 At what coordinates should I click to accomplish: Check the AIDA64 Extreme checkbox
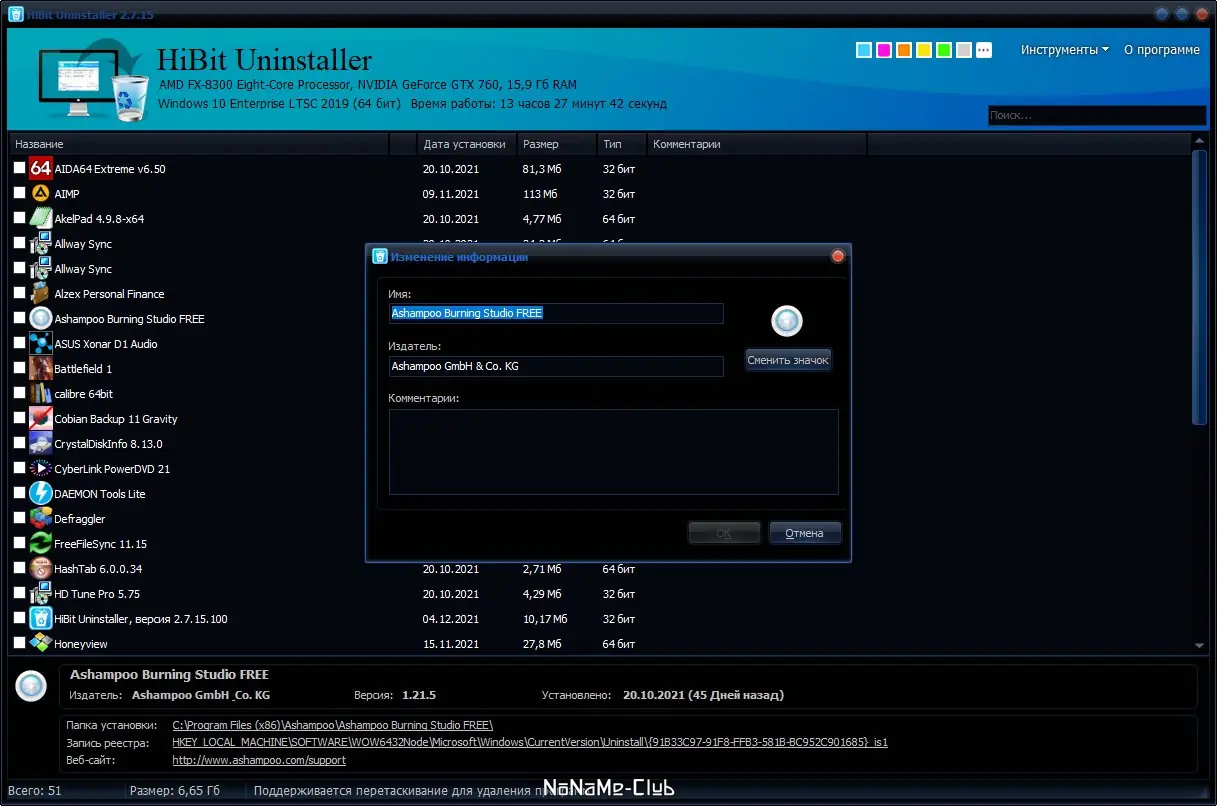pos(19,168)
